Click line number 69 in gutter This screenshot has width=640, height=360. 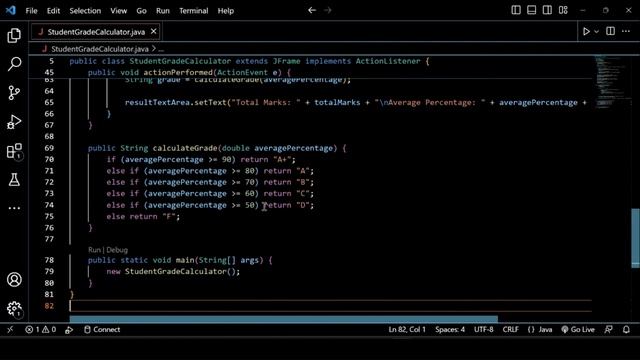49,148
